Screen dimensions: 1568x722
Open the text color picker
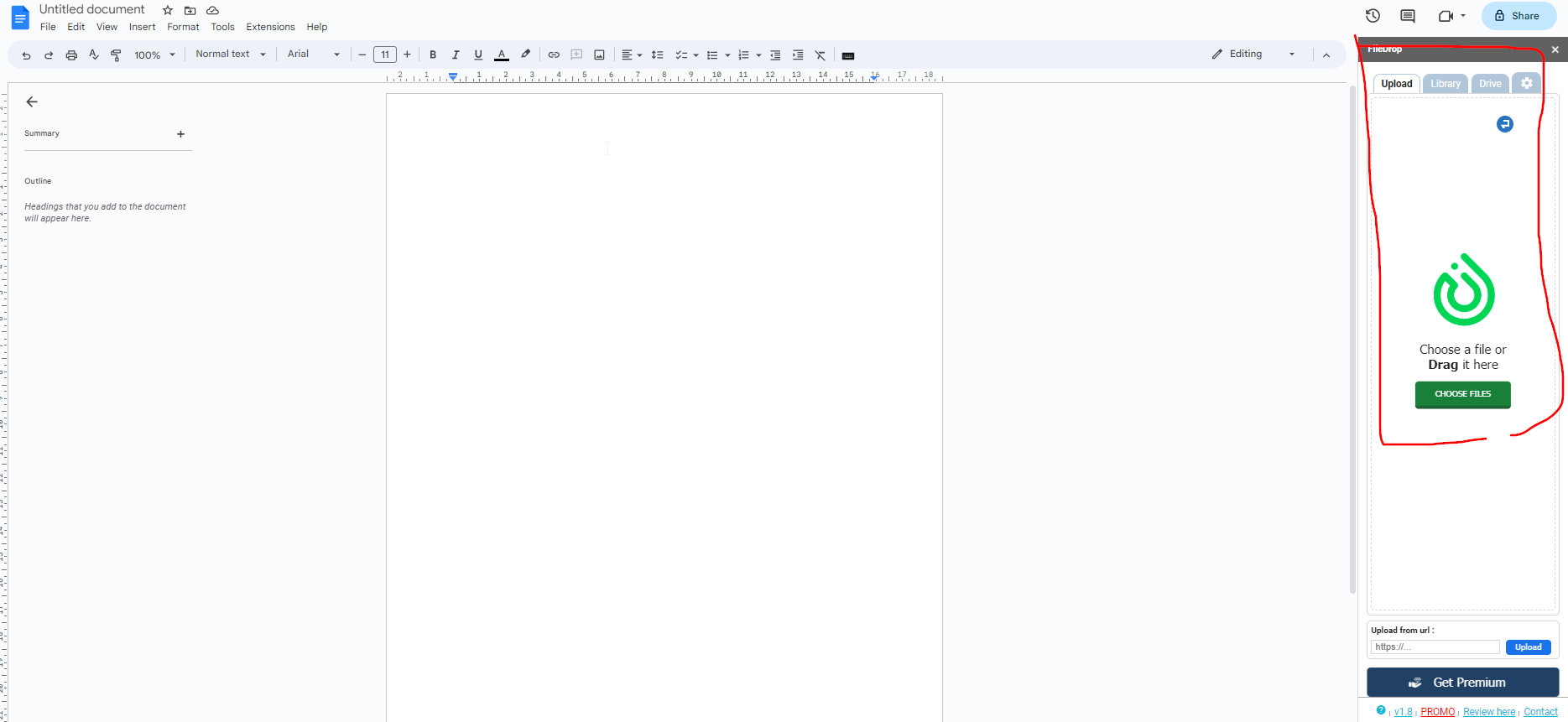(x=502, y=55)
